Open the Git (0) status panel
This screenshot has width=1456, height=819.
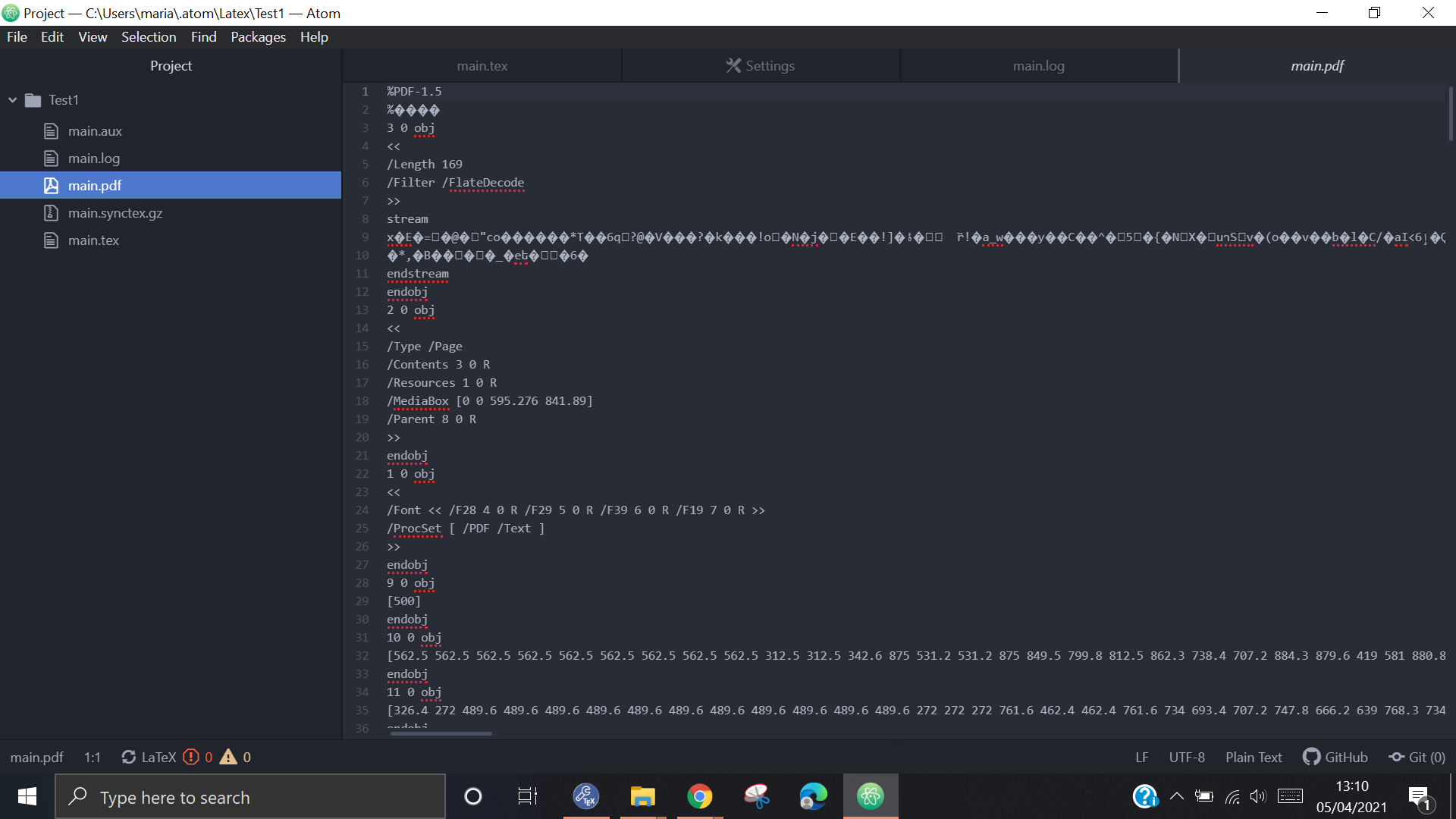coord(1417,757)
